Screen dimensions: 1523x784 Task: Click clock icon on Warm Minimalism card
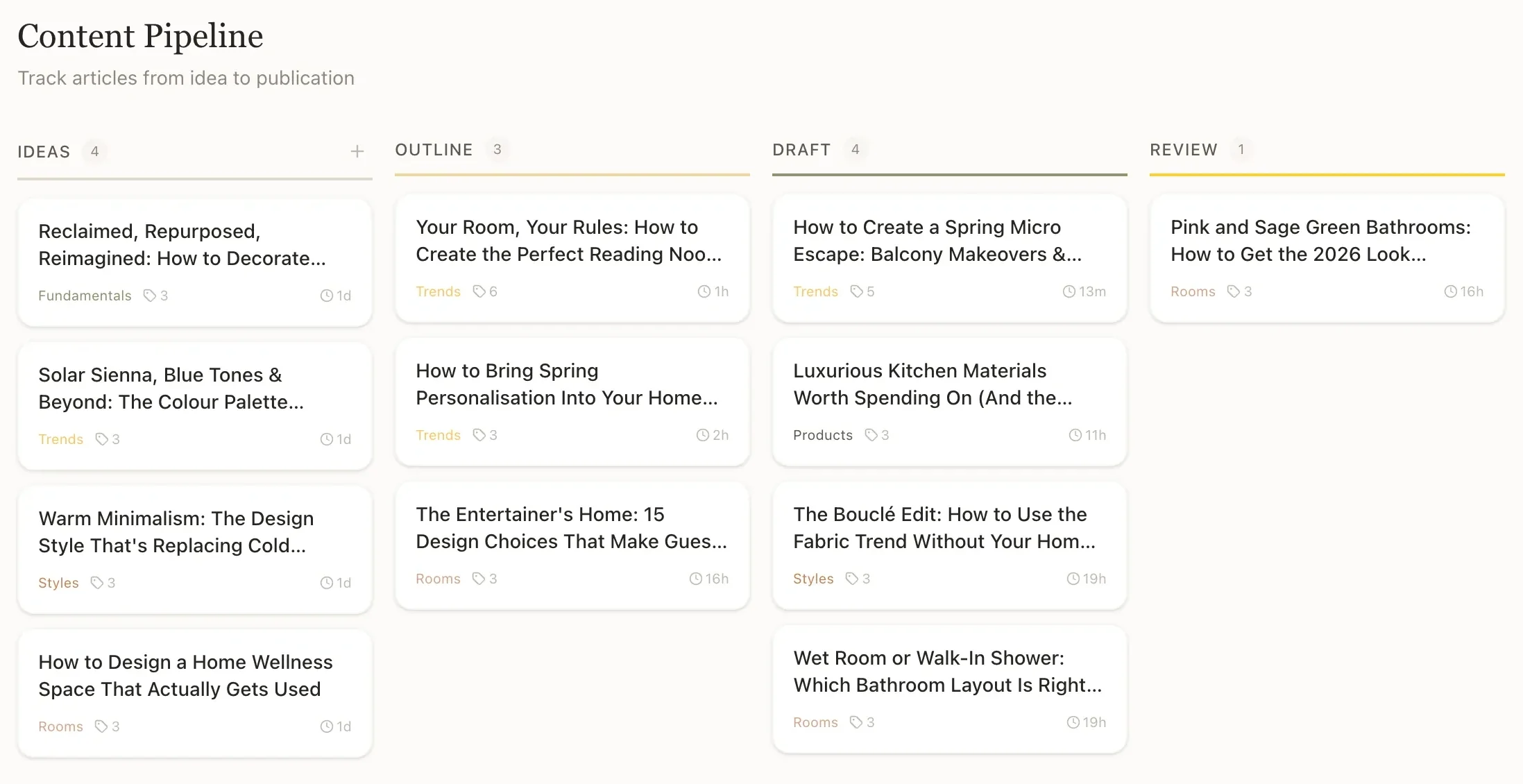coord(327,583)
